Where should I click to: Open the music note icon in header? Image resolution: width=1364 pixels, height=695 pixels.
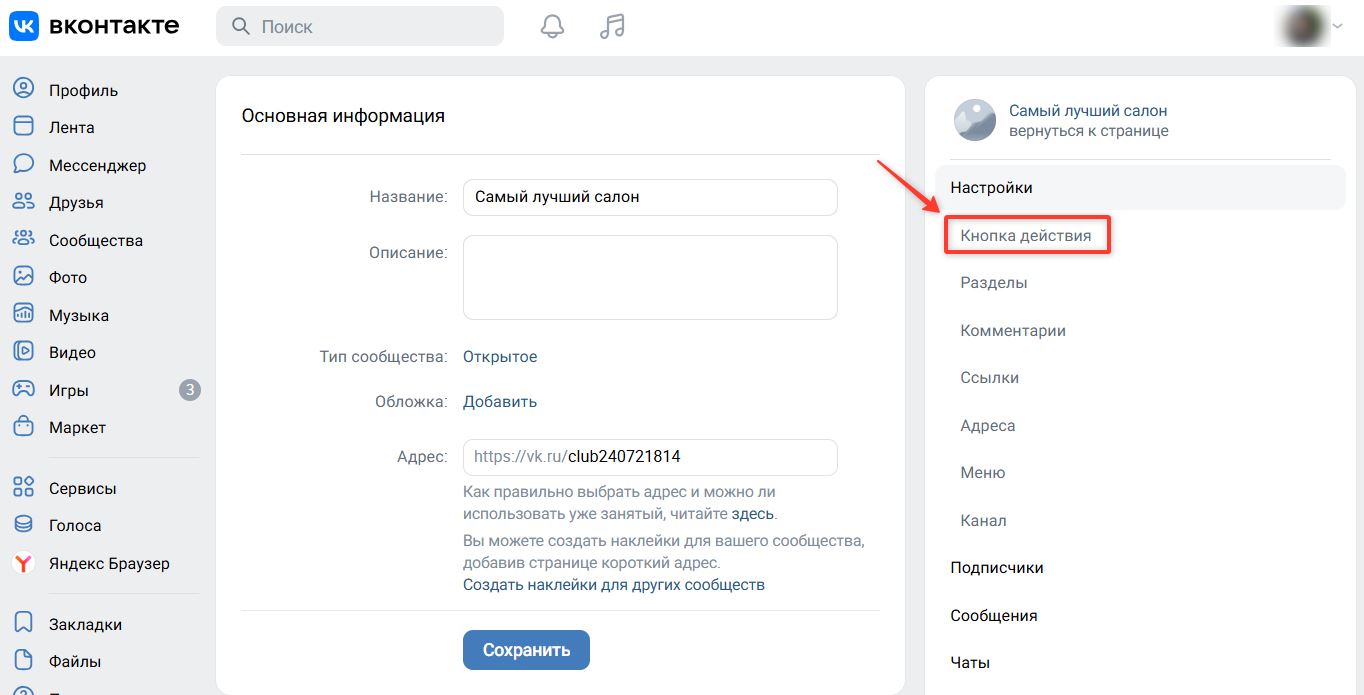click(612, 26)
